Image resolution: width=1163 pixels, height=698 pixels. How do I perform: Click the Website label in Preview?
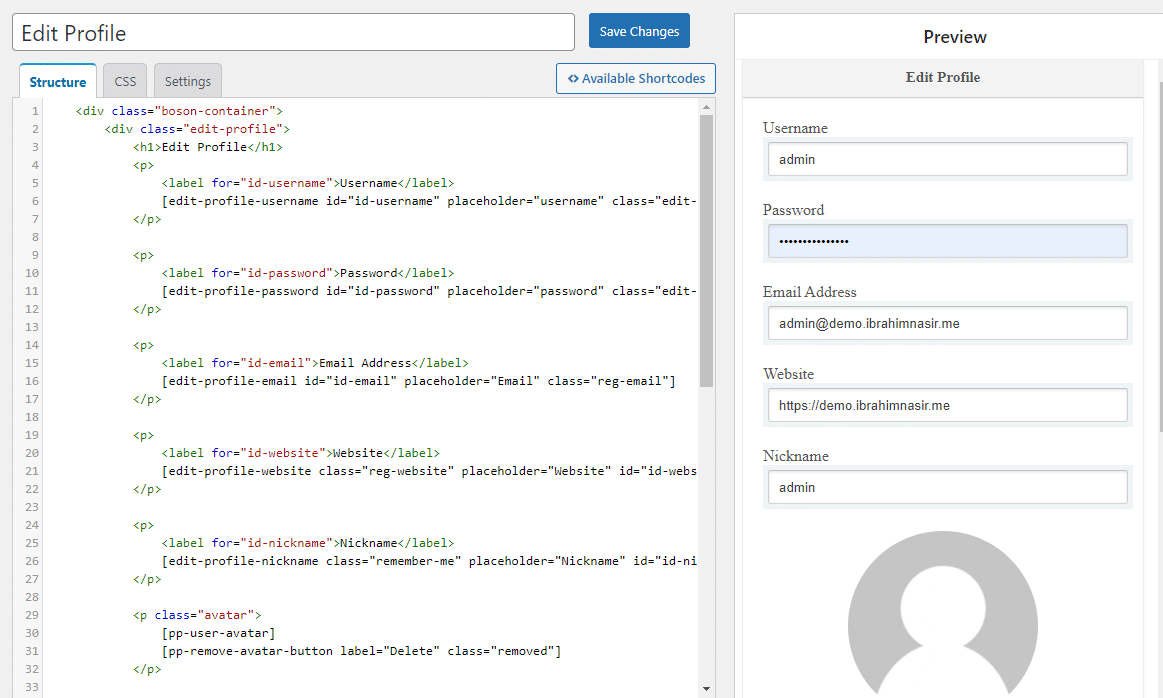[x=788, y=375]
